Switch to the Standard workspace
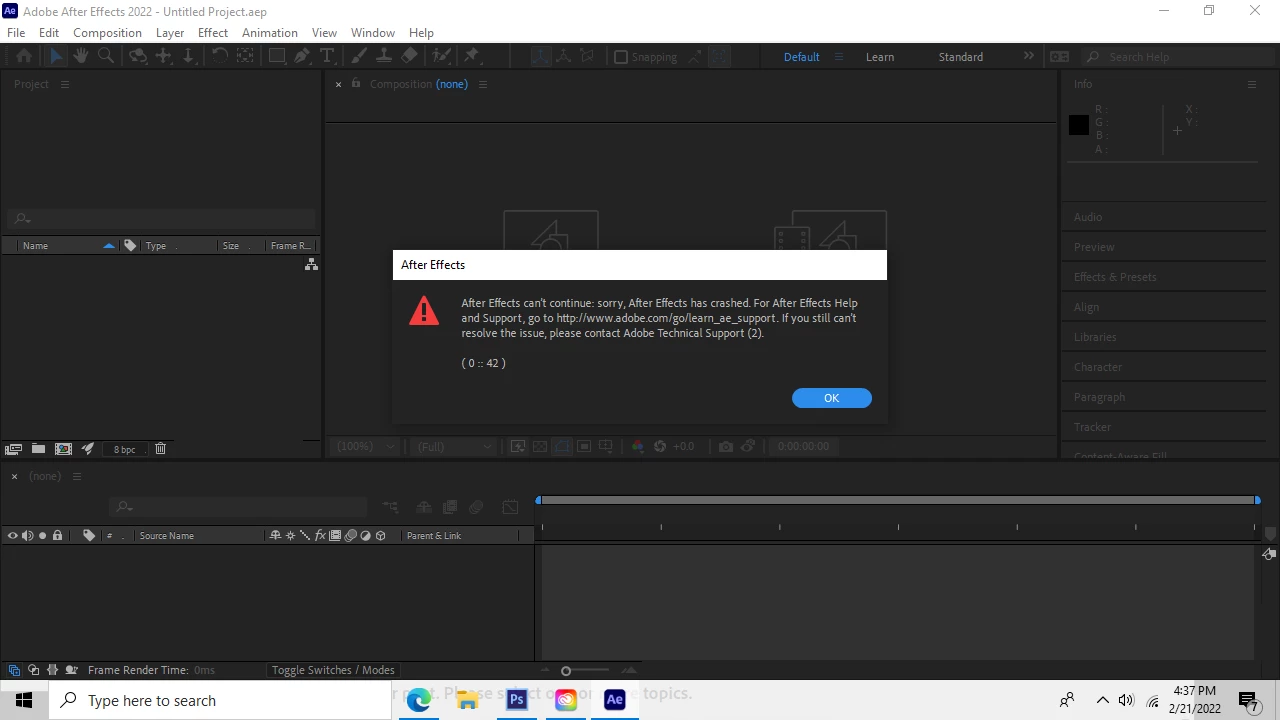The image size is (1280, 720). (x=961, y=57)
